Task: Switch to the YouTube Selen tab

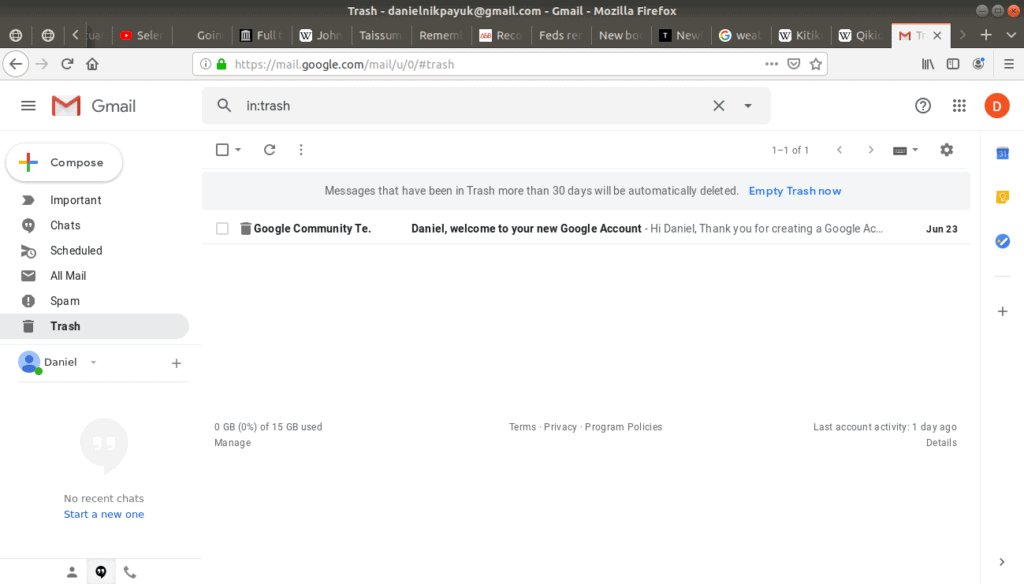Action: pyautogui.click(x=142, y=35)
